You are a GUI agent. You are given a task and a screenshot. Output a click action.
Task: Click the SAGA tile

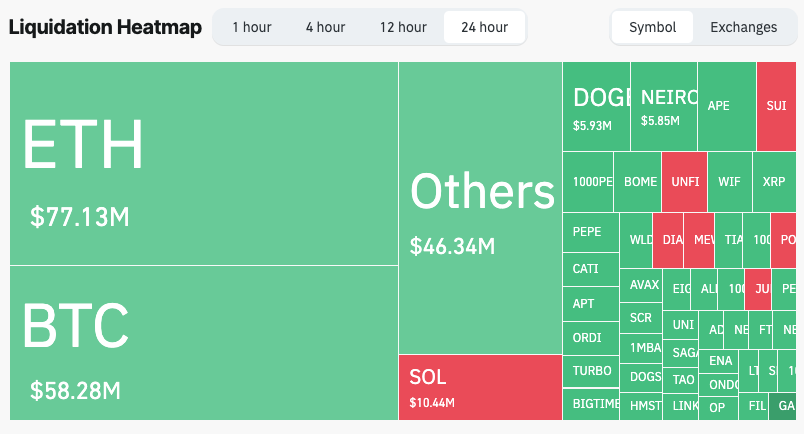pos(680,353)
